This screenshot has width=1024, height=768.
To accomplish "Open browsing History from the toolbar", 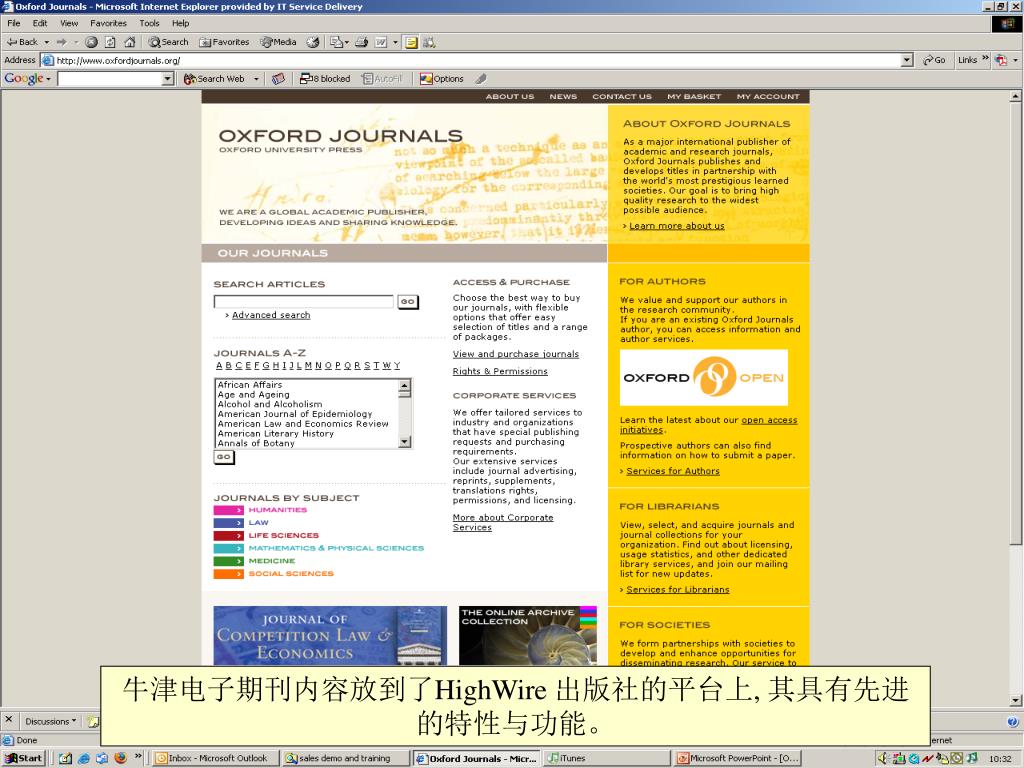I will [x=313, y=42].
